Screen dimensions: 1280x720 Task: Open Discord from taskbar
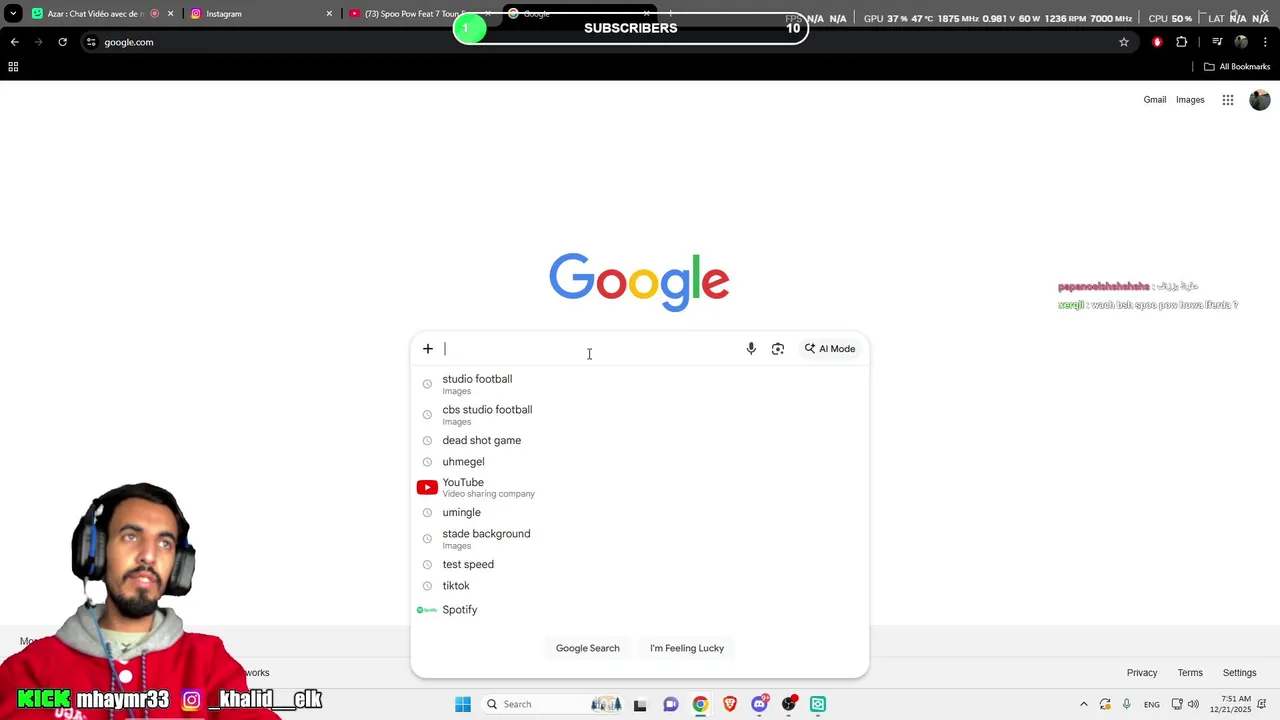tap(760, 704)
